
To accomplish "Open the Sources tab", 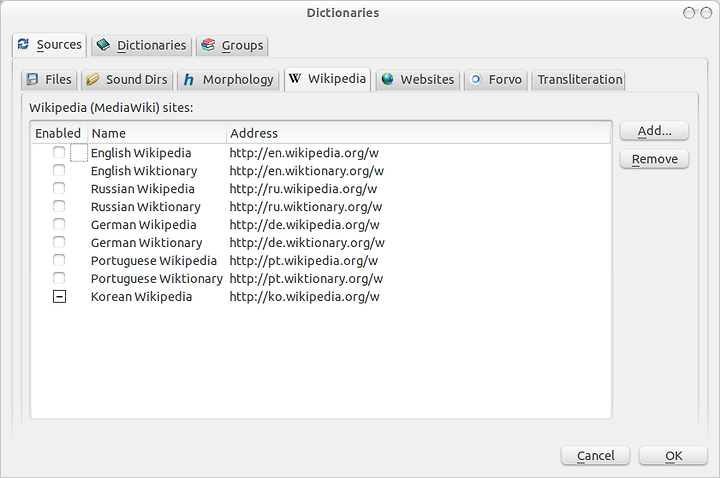I will point(49,45).
